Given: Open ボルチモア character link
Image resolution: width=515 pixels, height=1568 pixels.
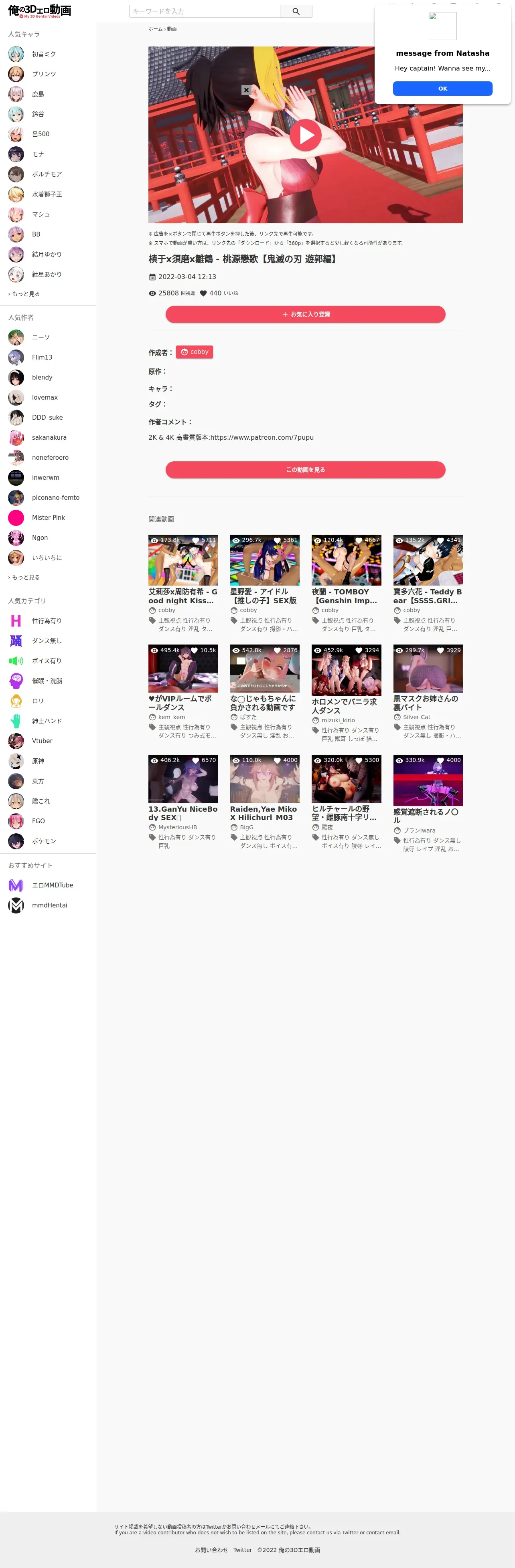Looking at the screenshot, I should tap(47, 174).
